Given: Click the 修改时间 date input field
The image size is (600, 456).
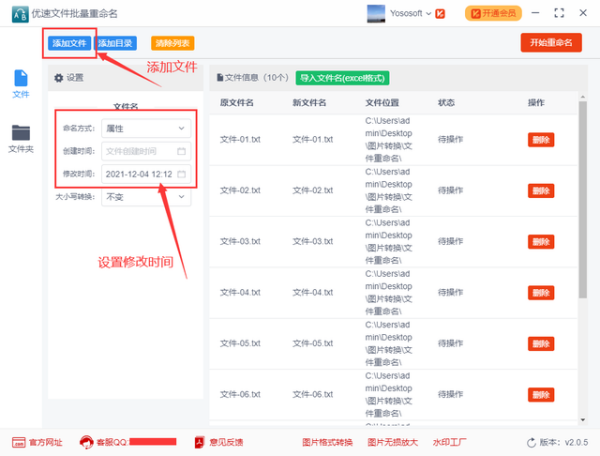Looking at the screenshot, I should (x=138, y=174).
